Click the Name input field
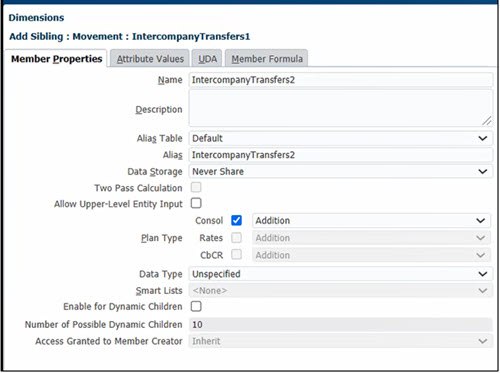This screenshot has width=500, height=373. click(x=341, y=80)
